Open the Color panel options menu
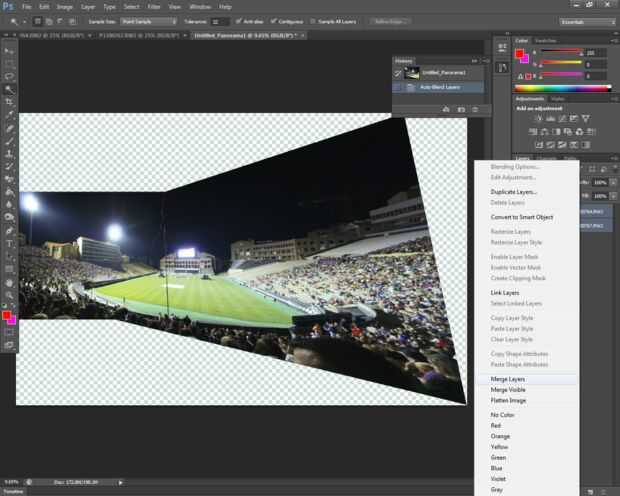Screen dimensions: 620x496 pos(614,40)
